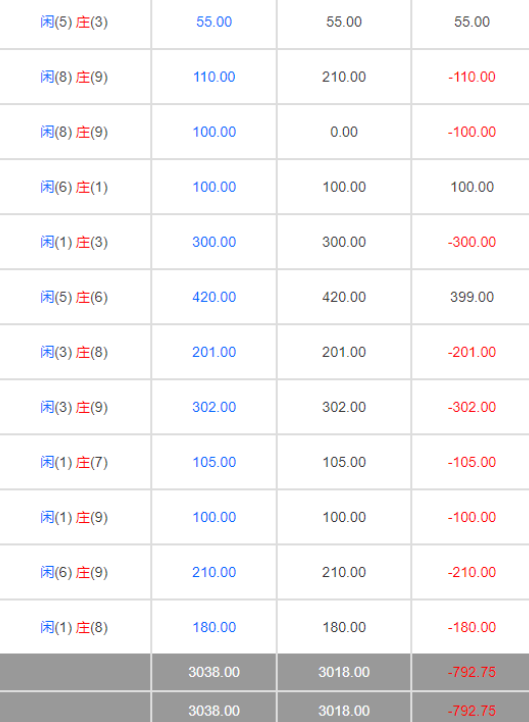Click the blue 201.00 amount link
This screenshot has width=529, height=722.
tap(214, 352)
